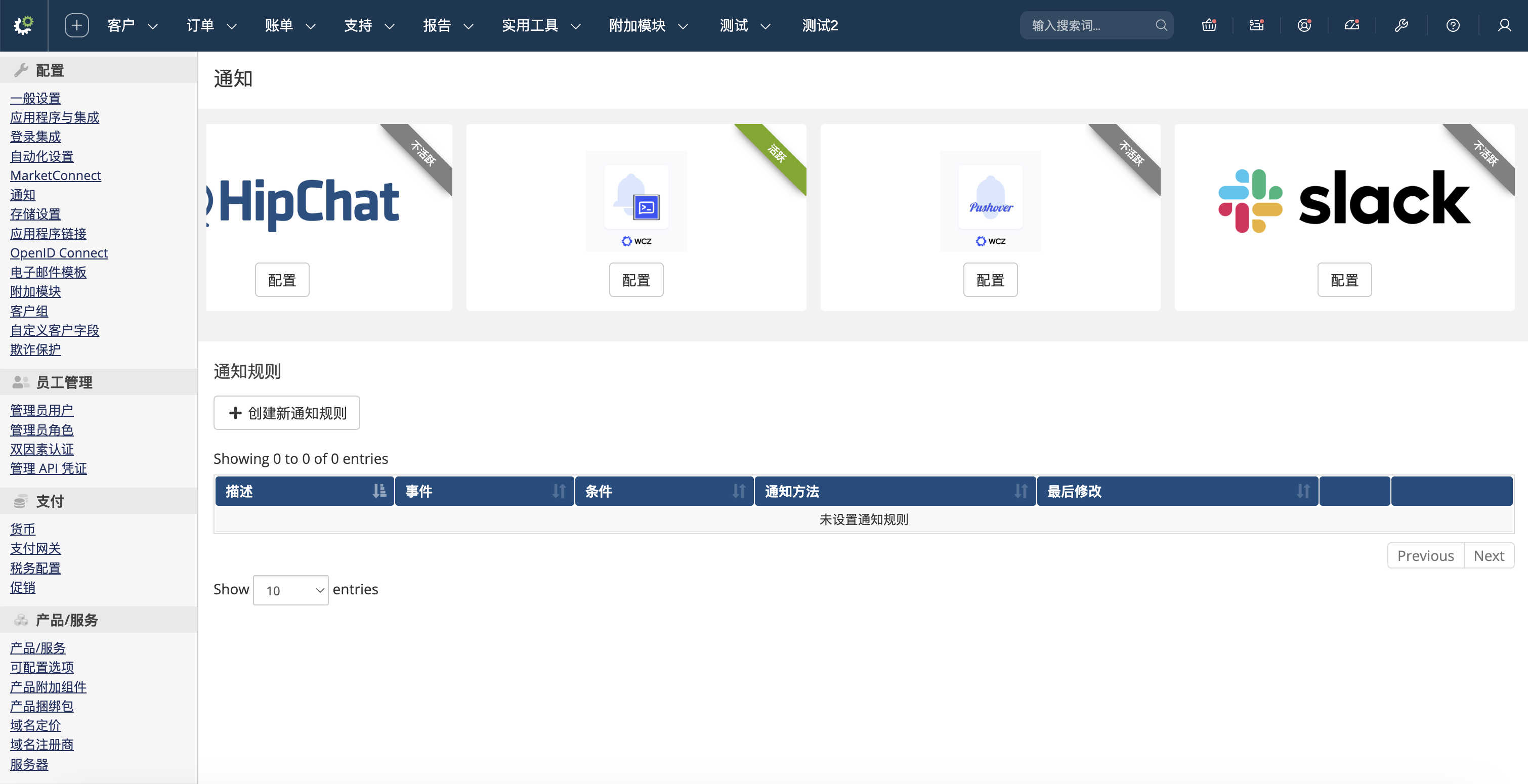The width and height of the screenshot is (1528, 784).
Task: Open the billing list icon in top bar
Action: pyautogui.click(x=1256, y=25)
